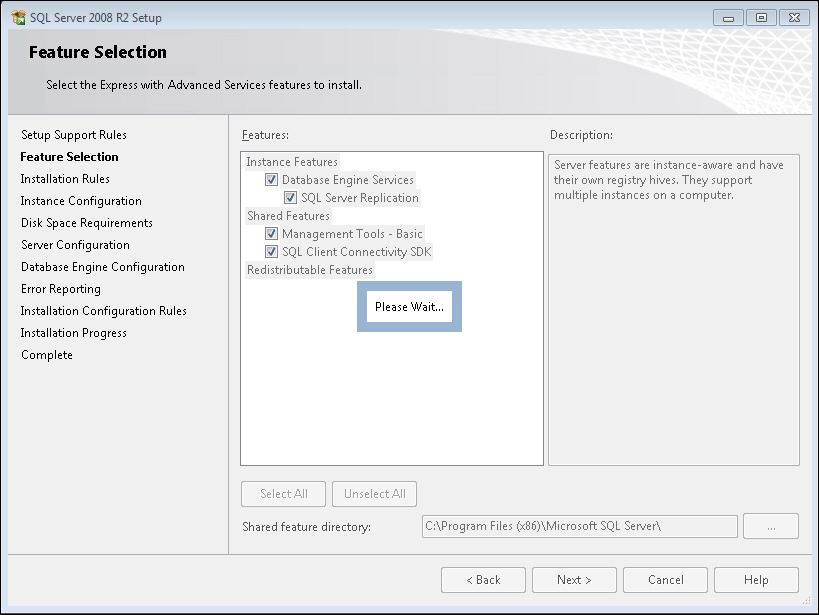Select the Shared Features tree node
This screenshot has height=615, width=819.
tap(288, 216)
